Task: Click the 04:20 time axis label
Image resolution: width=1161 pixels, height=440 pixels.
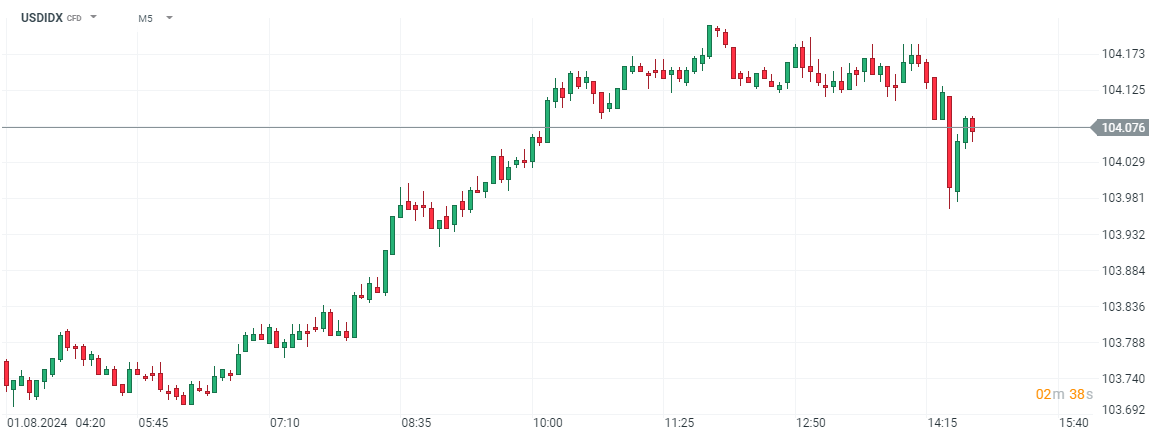Action: pyautogui.click(x=91, y=423)
